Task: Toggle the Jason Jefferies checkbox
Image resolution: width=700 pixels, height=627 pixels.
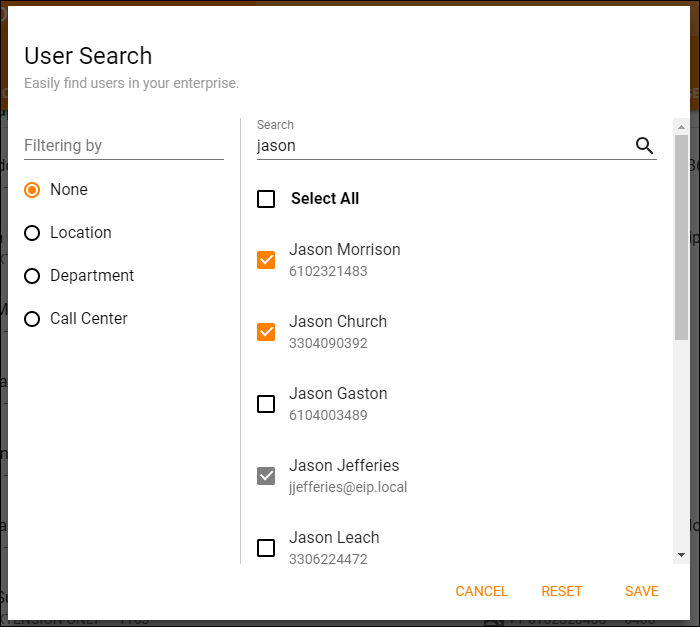Action: tap(266, 476)
